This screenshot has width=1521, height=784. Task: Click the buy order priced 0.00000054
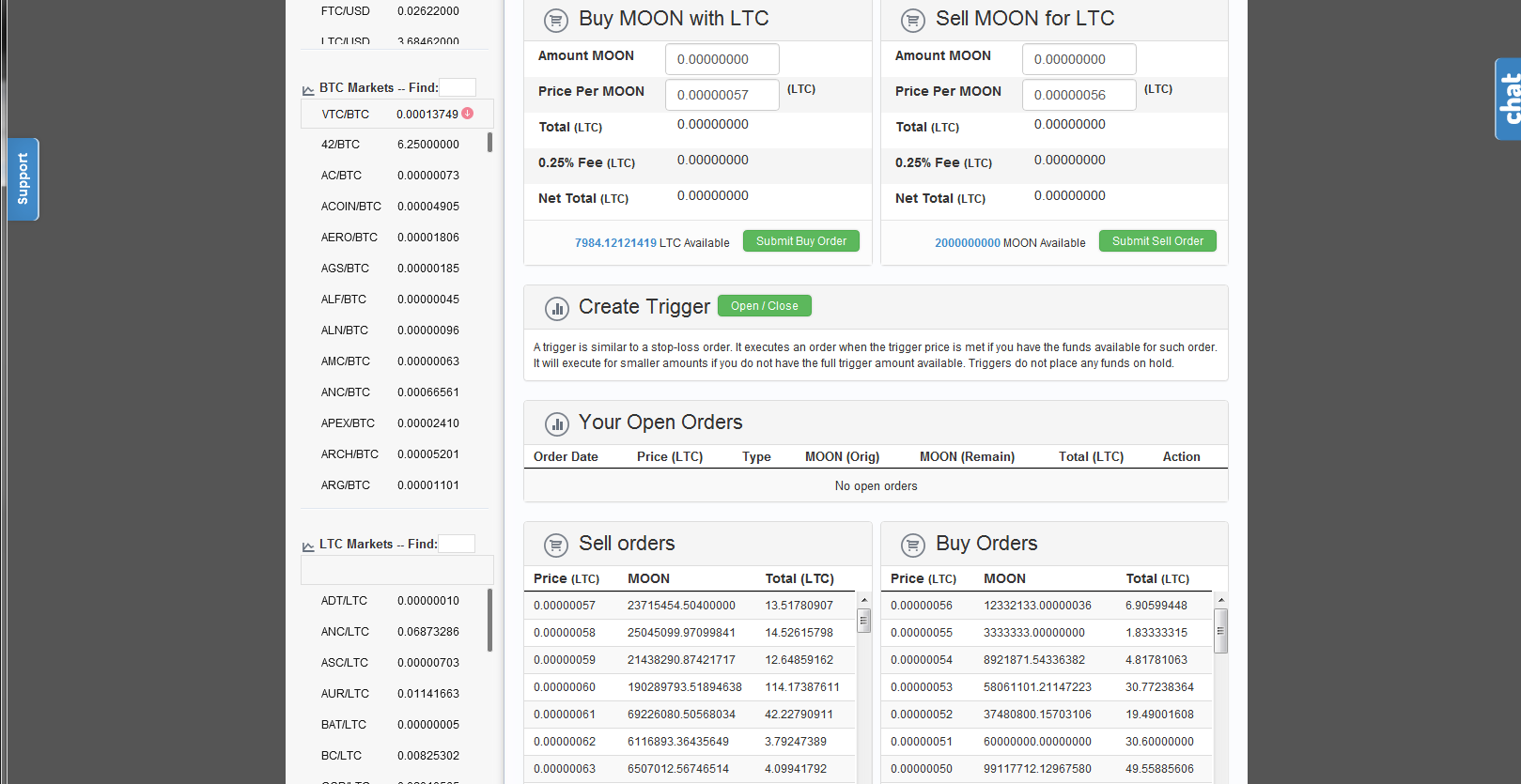tap(1047, 660)
